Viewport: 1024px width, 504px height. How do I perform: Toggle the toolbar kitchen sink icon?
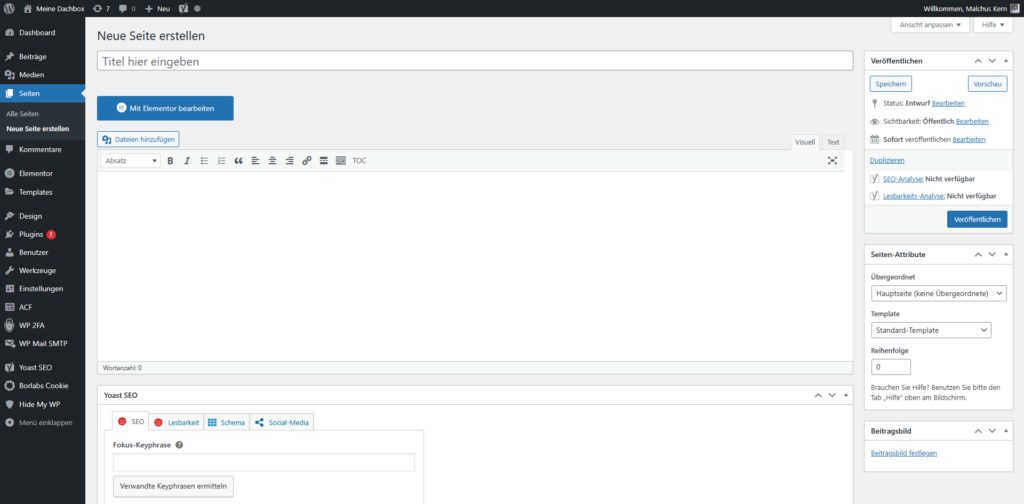tap(340, 161)
